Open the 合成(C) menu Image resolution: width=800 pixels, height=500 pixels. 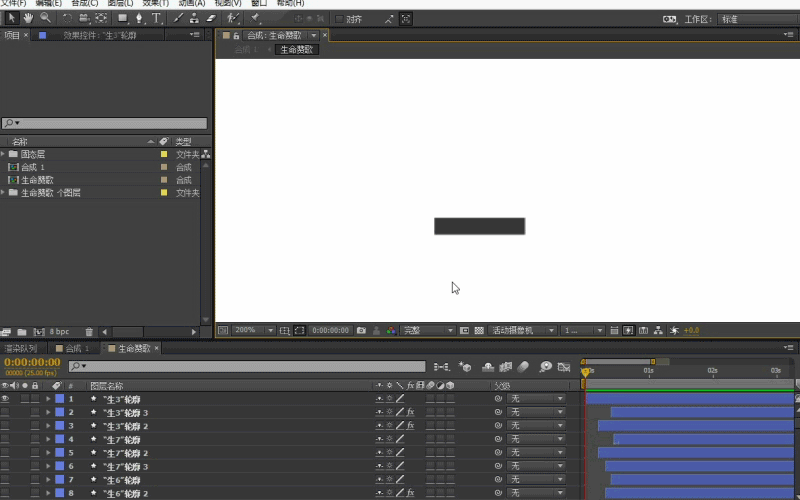[x=81, y=4]
